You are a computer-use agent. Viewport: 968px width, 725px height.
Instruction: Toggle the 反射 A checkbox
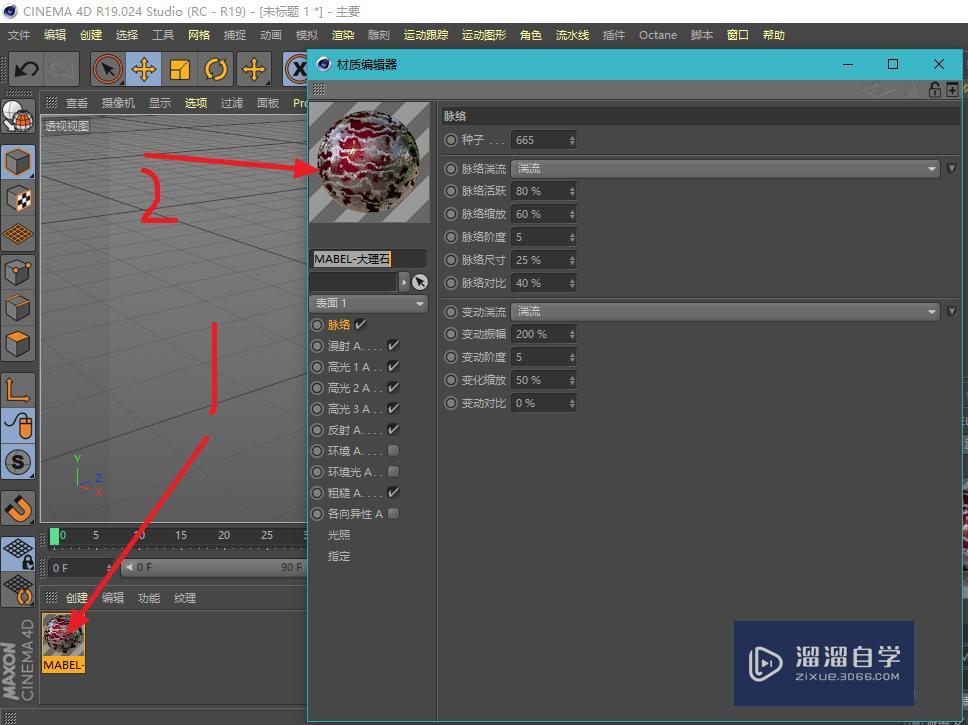[393, 430]
